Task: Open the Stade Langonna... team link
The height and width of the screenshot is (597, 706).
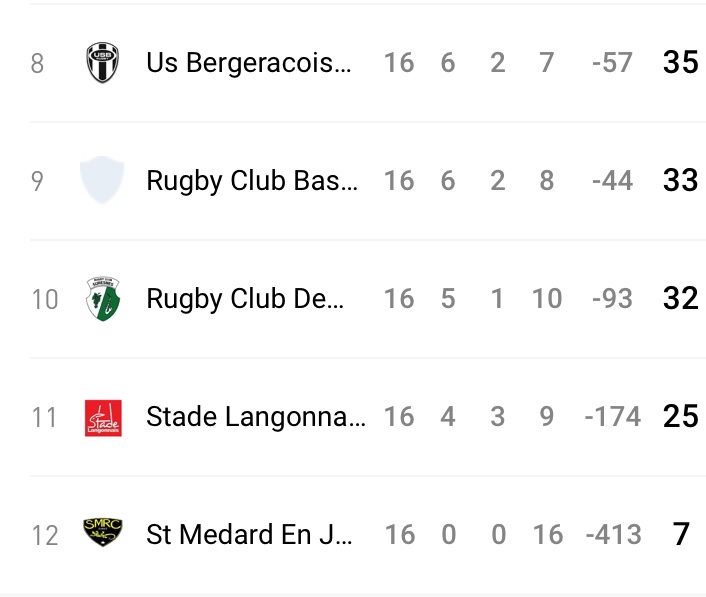Action: (x=256, y=417)
